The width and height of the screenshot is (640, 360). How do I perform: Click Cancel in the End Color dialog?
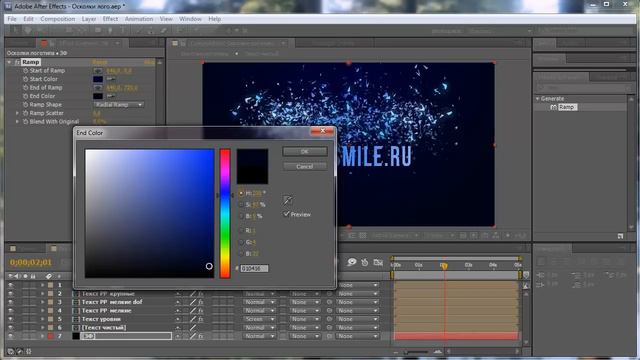[304, 167]
